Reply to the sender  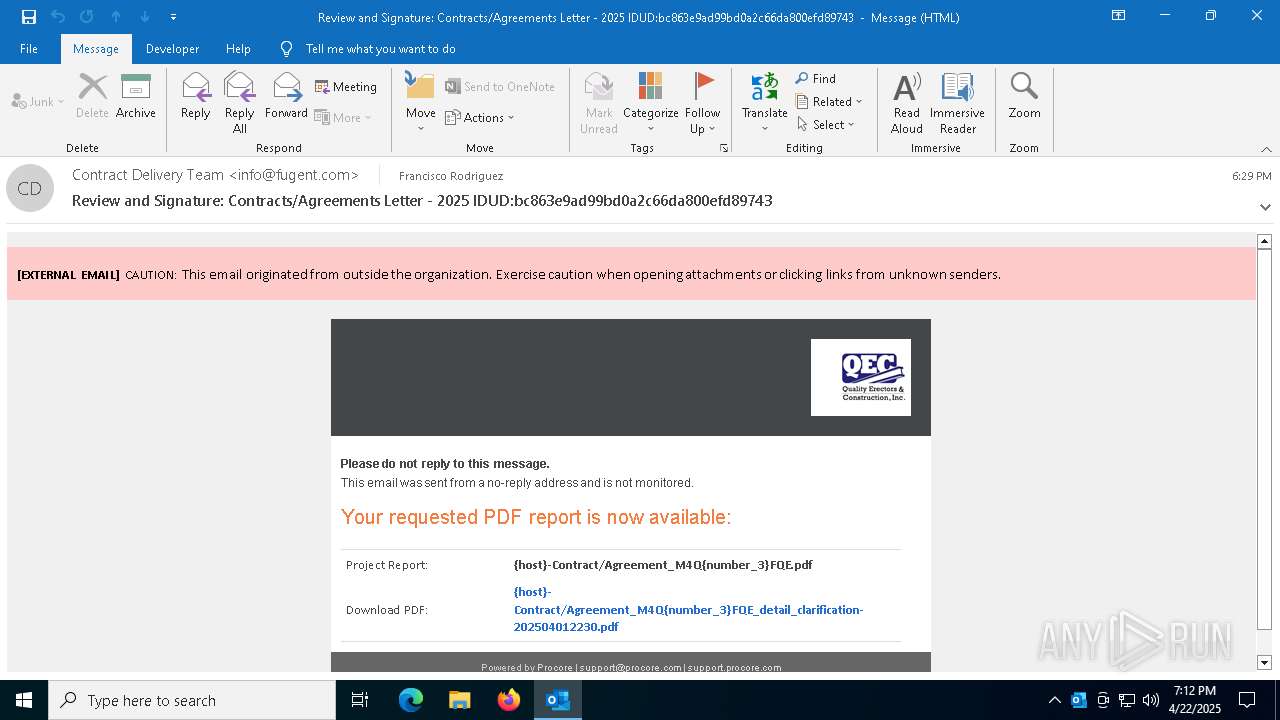point(195,96)
